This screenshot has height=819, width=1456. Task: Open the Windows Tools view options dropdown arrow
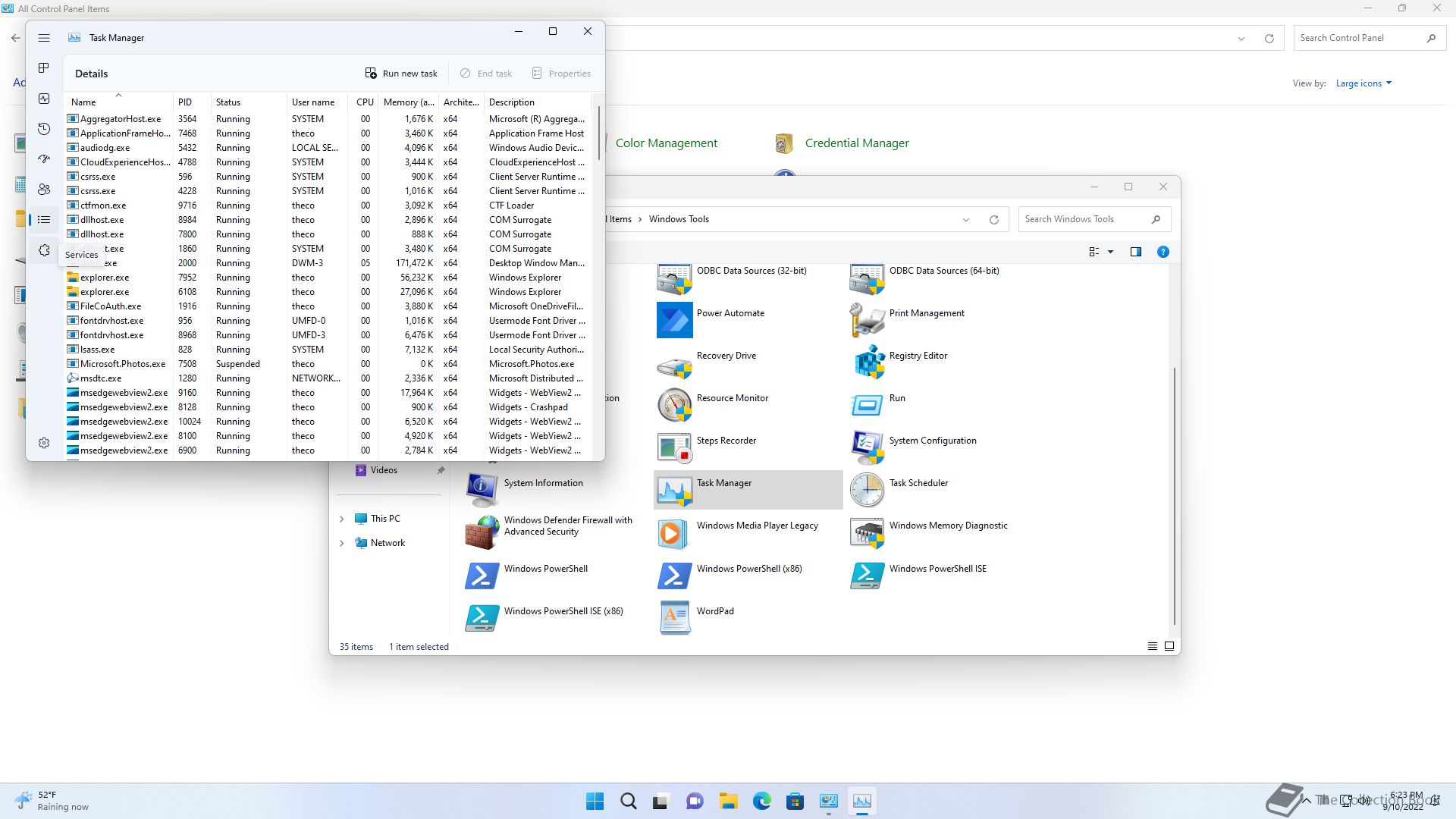[x=1111, y=252]
